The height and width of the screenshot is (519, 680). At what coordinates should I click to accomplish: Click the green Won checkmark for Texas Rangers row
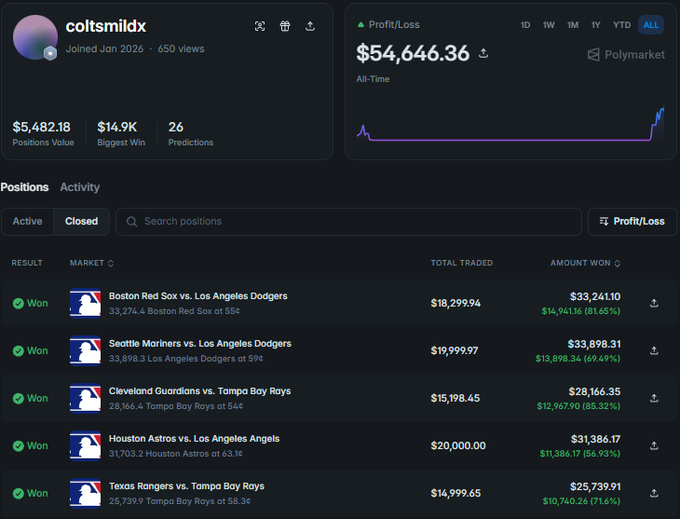pyautogui.click(x=18, y=493)
